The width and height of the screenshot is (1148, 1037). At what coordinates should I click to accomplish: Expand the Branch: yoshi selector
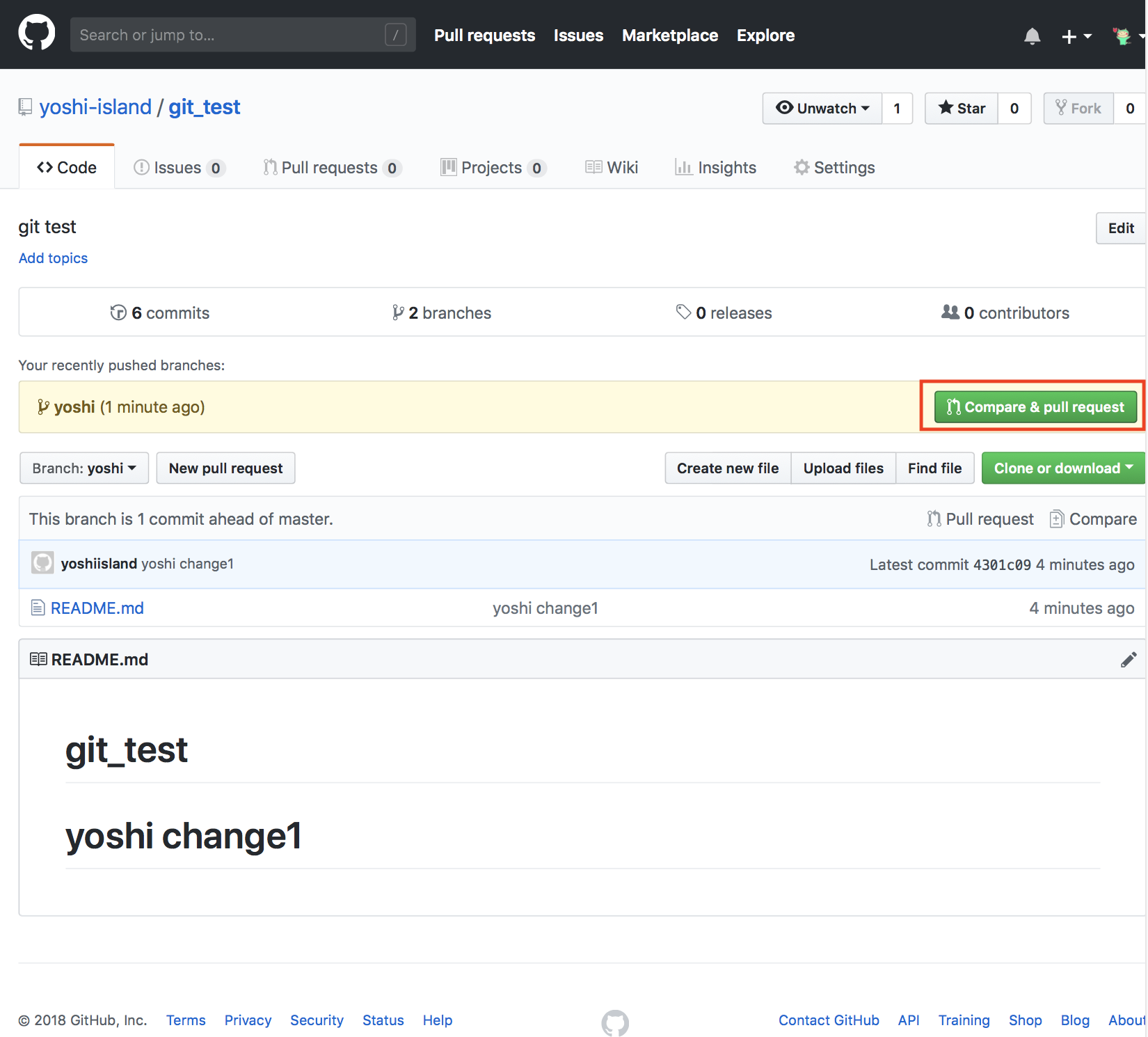click(x=84, y=468)
